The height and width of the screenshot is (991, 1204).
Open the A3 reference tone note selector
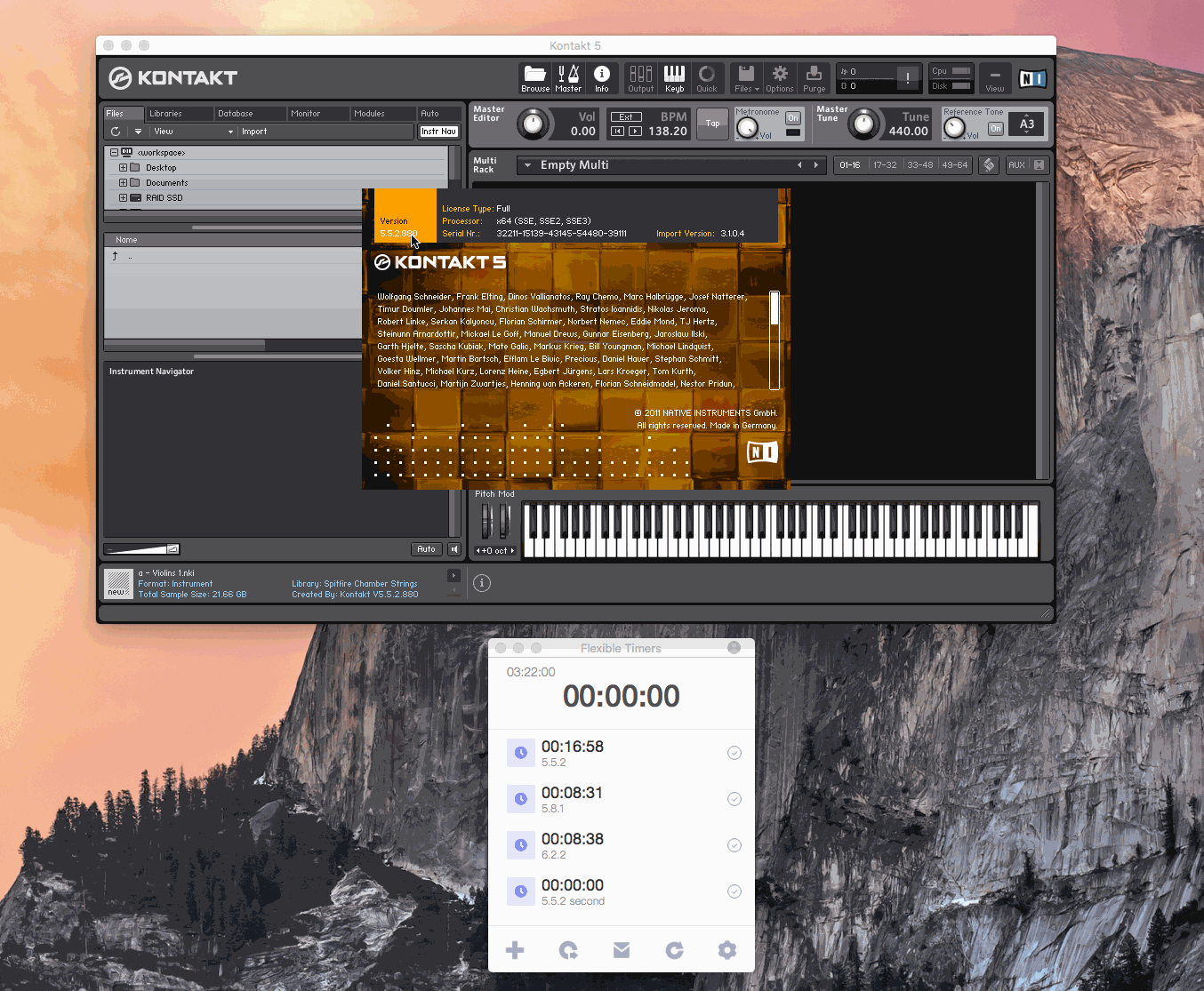coord(1026,124)
